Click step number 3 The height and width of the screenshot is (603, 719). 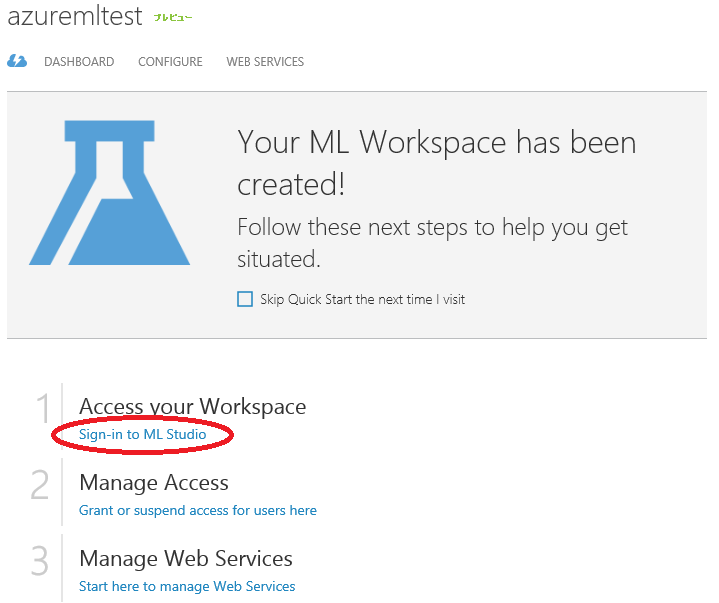40,561
